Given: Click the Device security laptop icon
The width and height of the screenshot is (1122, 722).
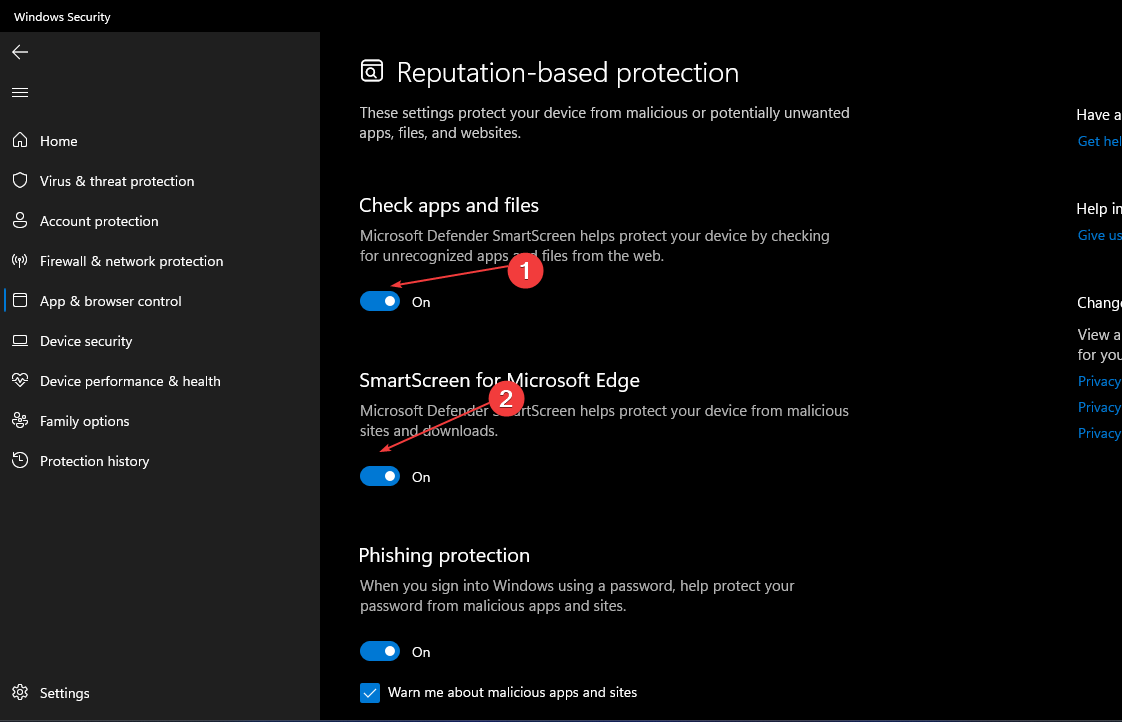Looking at the screenshot, I should [20, 341].
